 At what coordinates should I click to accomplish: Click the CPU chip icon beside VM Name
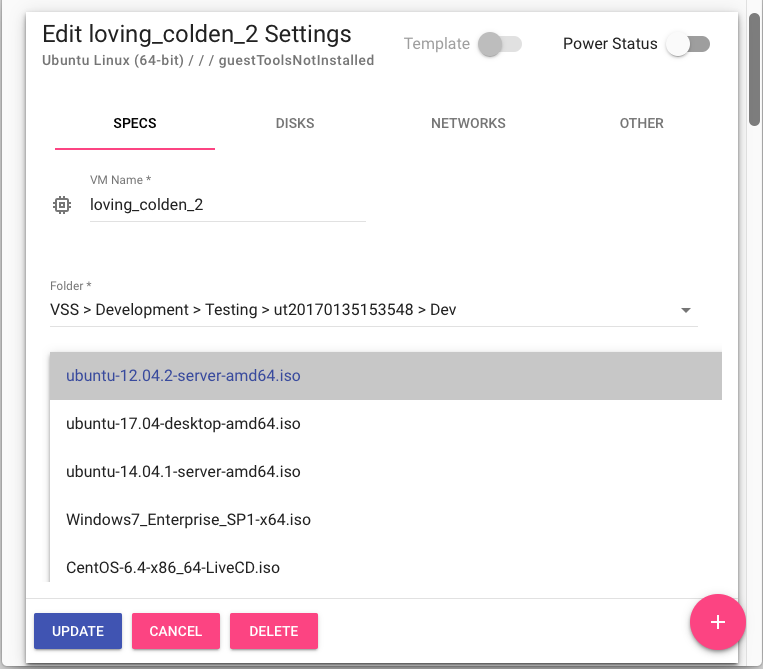point(62,205)
